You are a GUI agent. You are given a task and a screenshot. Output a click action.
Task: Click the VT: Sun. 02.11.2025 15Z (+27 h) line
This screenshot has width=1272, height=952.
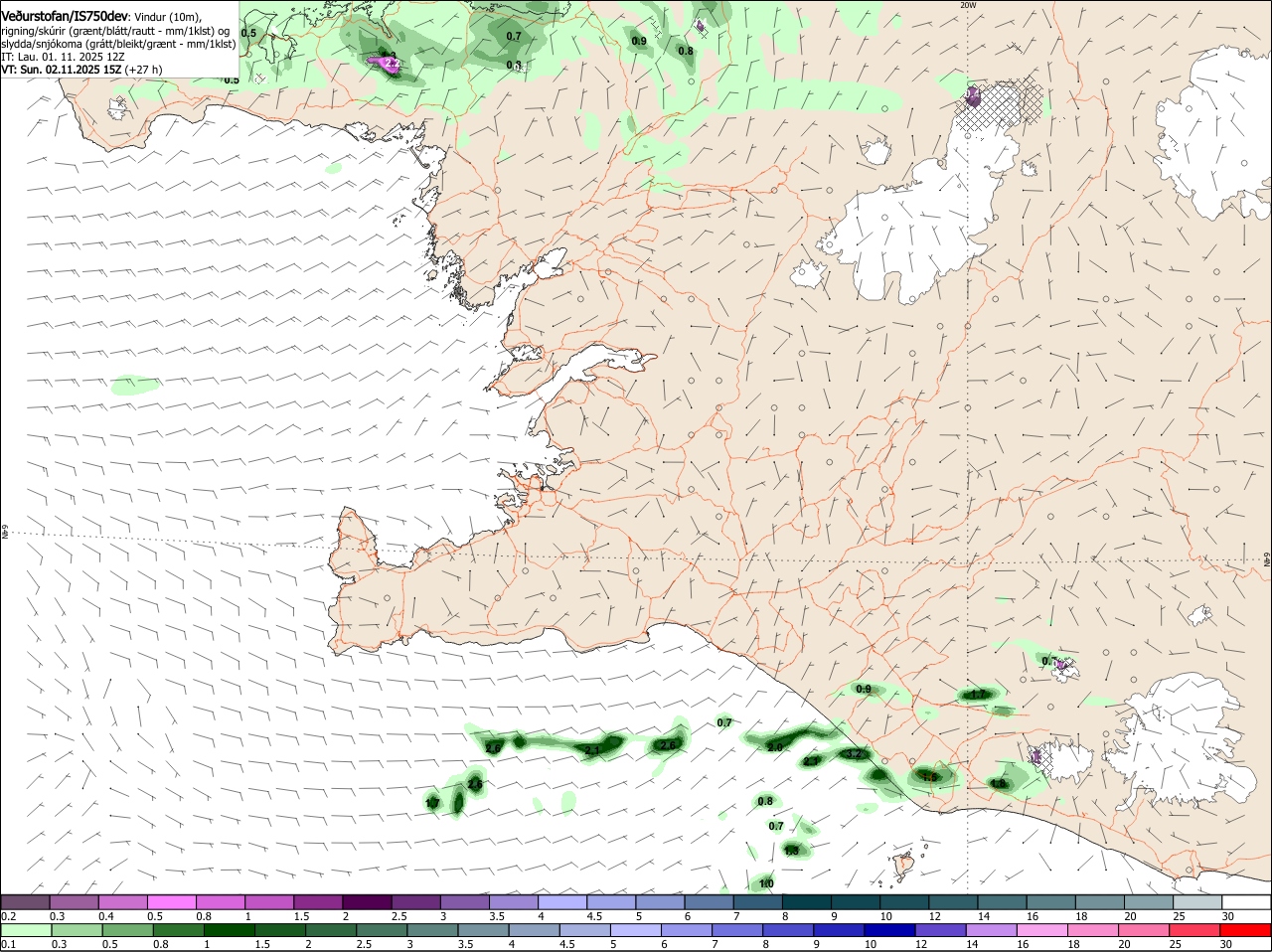81,70
